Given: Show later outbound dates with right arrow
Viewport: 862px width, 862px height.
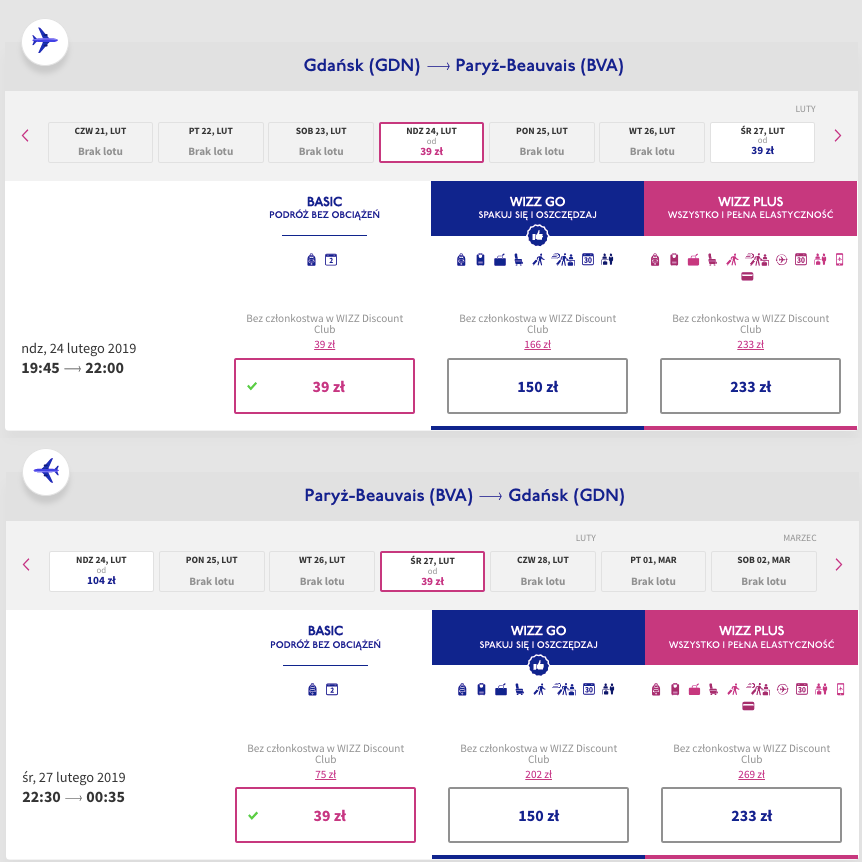Looking at the screenshot, I should click(x=838, y=136).
